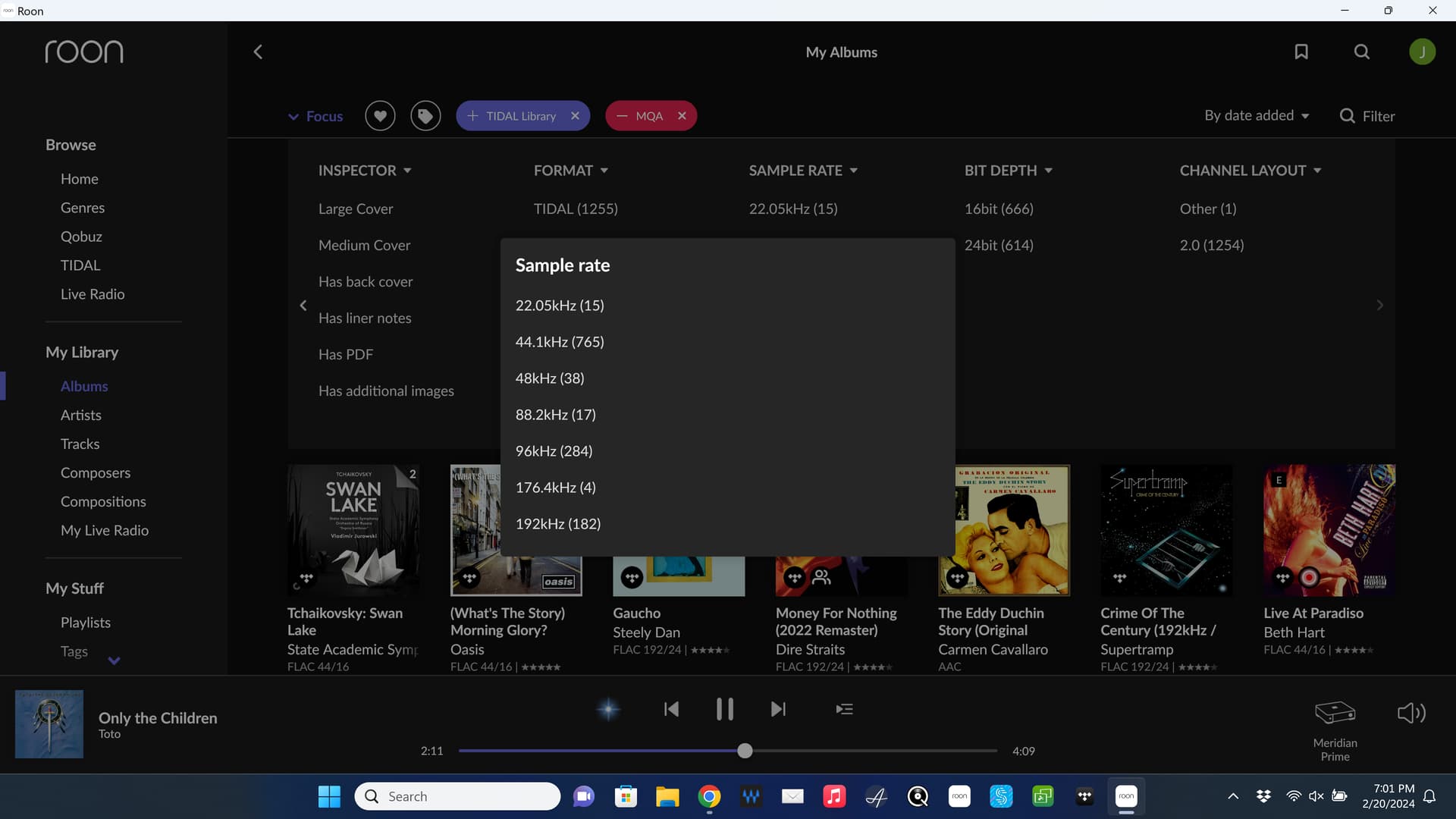The image size is (1456, 819).
Task: Open Composers in My Library
Action: pyautogui.click(x=96, y=472)
